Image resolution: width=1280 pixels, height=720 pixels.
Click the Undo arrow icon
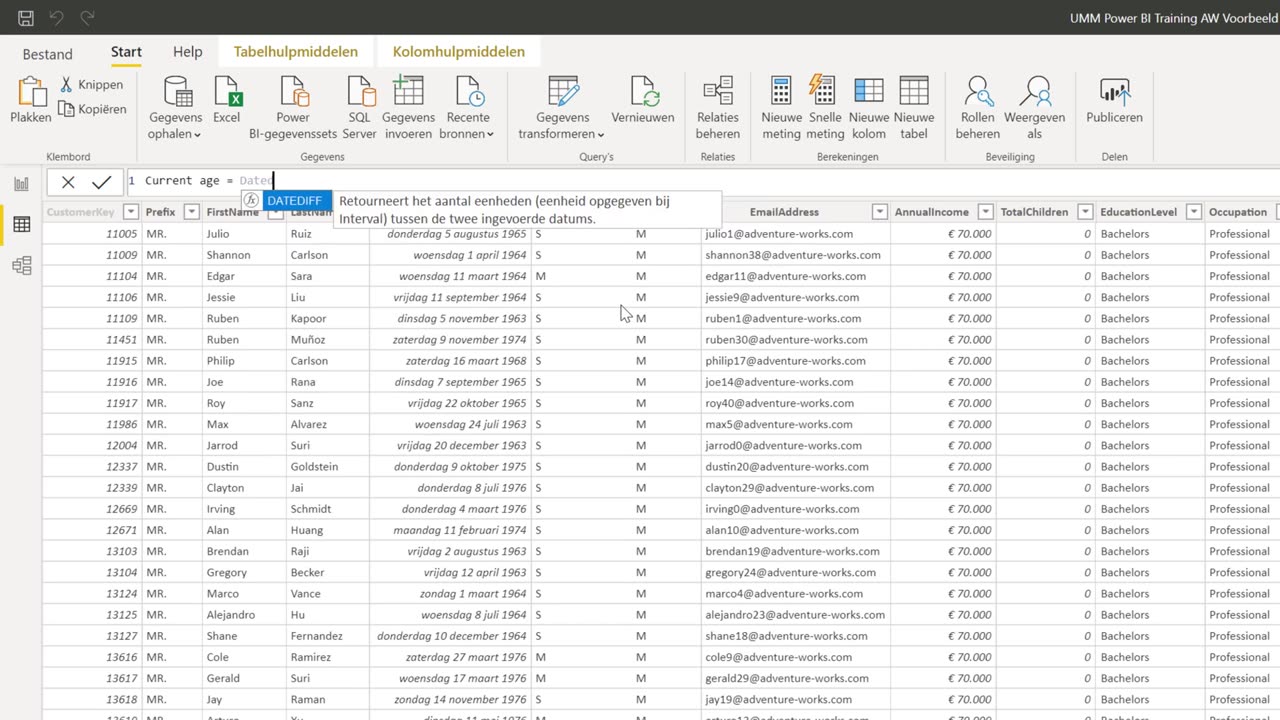tap(57, 18)
